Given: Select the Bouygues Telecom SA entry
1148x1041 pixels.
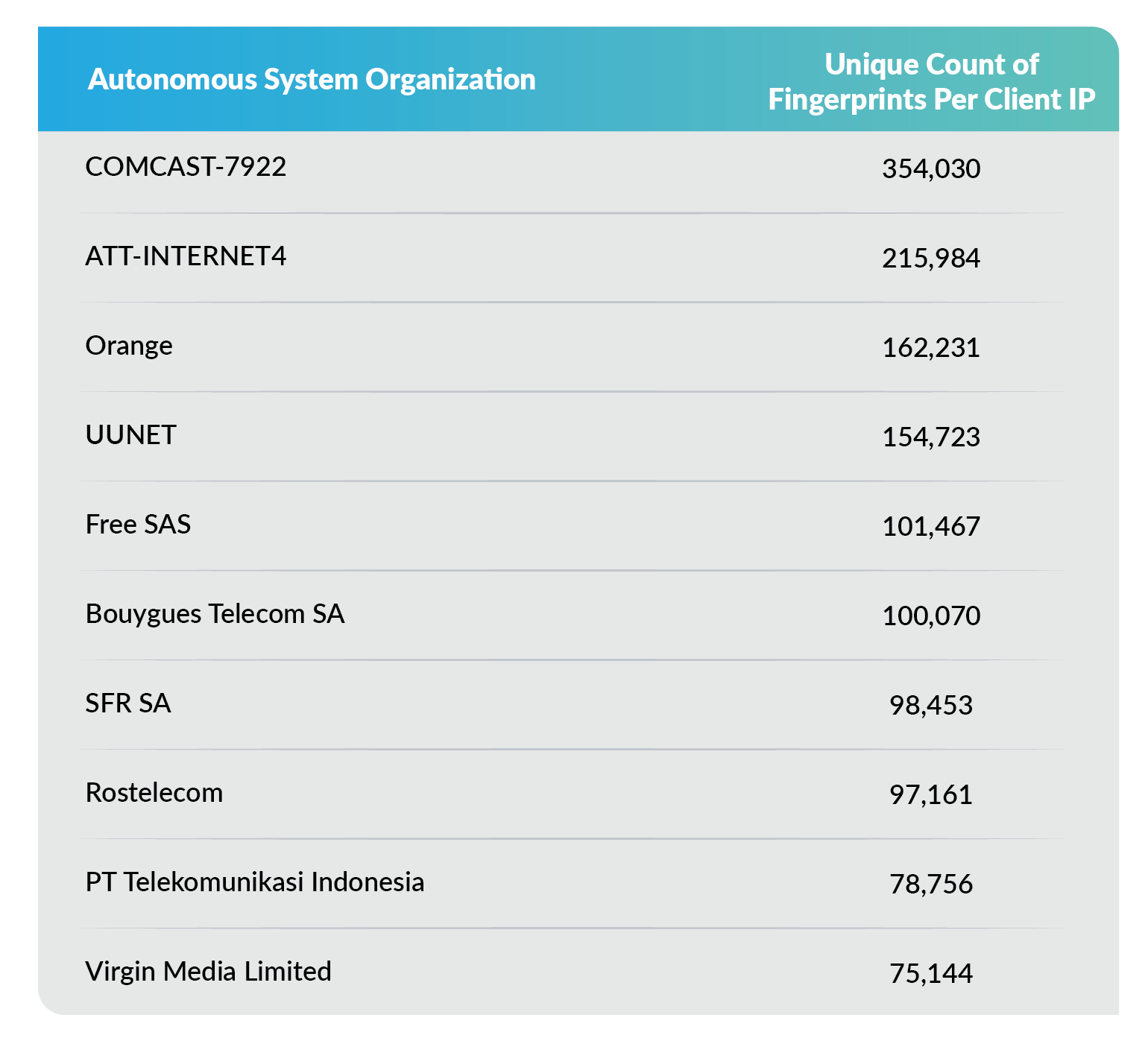Looking at the screenshot, I should (x=215, y=614).
